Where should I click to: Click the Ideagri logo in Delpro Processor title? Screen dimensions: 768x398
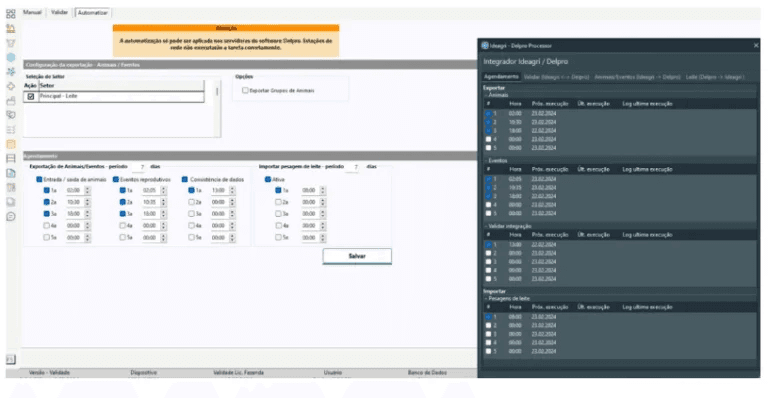pos(485,46)
